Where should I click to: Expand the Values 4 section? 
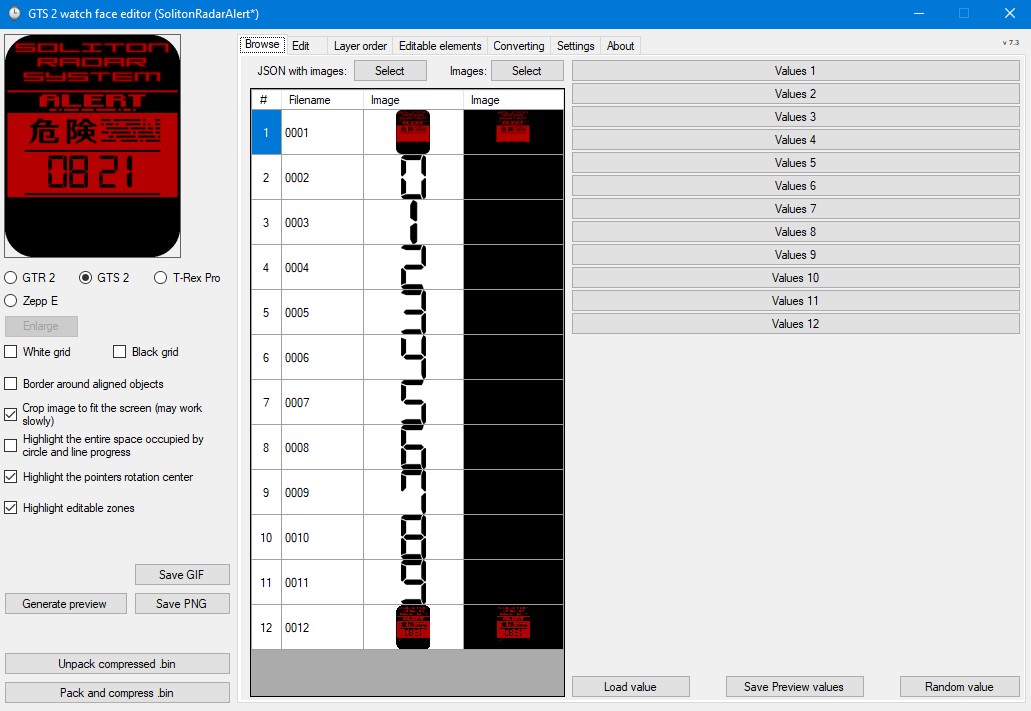coord(796,139)
